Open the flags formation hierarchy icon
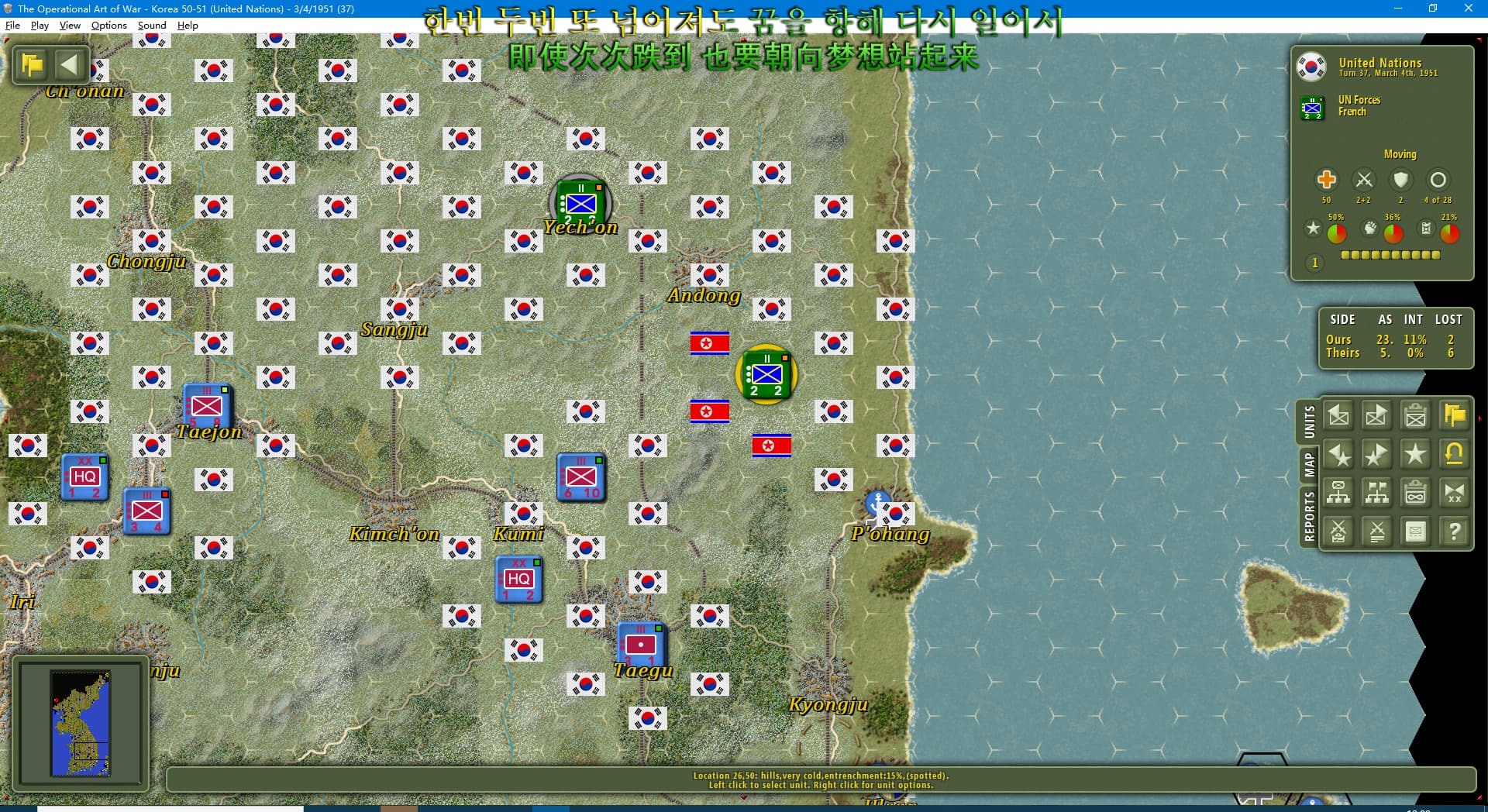The width and height of the screenshot is (1488, 812). 1377,493
